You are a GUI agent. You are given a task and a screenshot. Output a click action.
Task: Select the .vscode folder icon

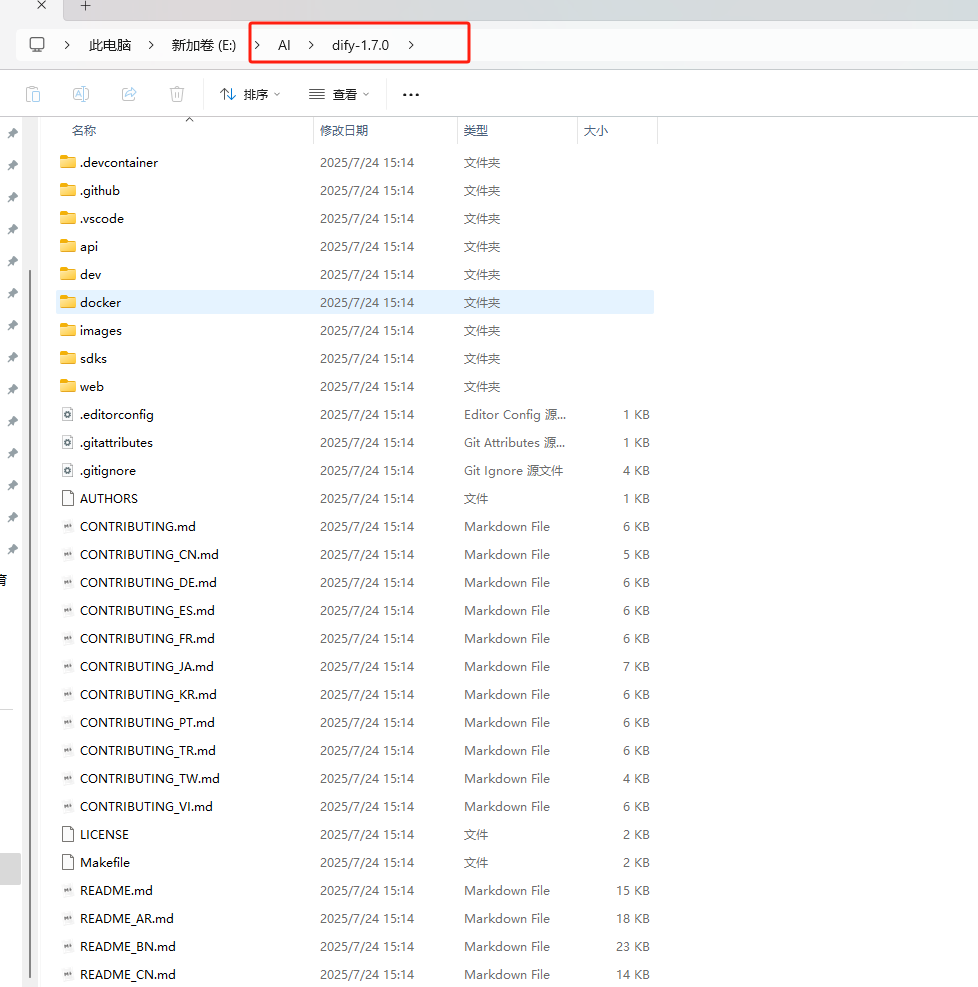point(68,218)
